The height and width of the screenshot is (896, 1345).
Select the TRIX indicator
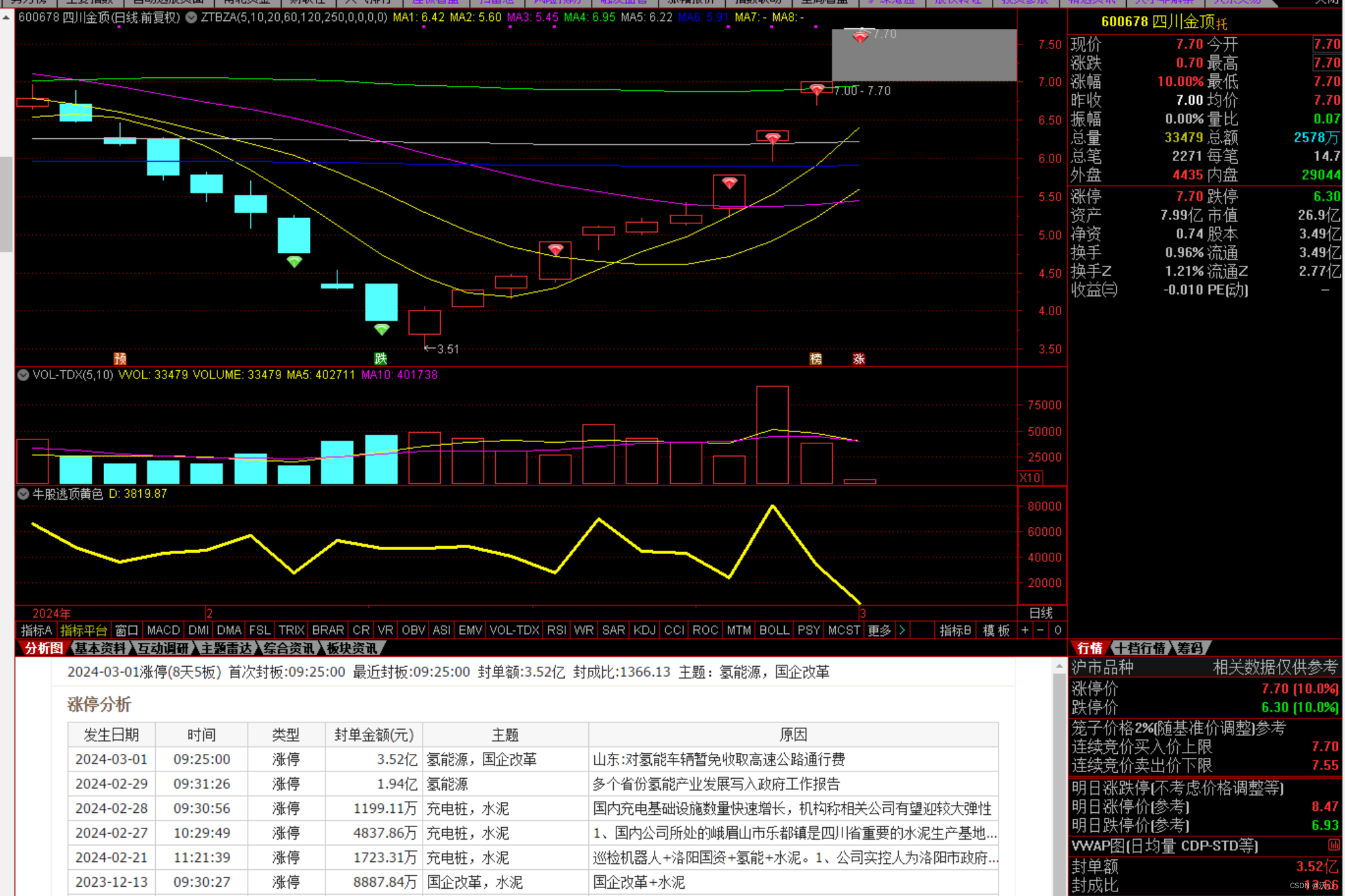click(292, 630)
